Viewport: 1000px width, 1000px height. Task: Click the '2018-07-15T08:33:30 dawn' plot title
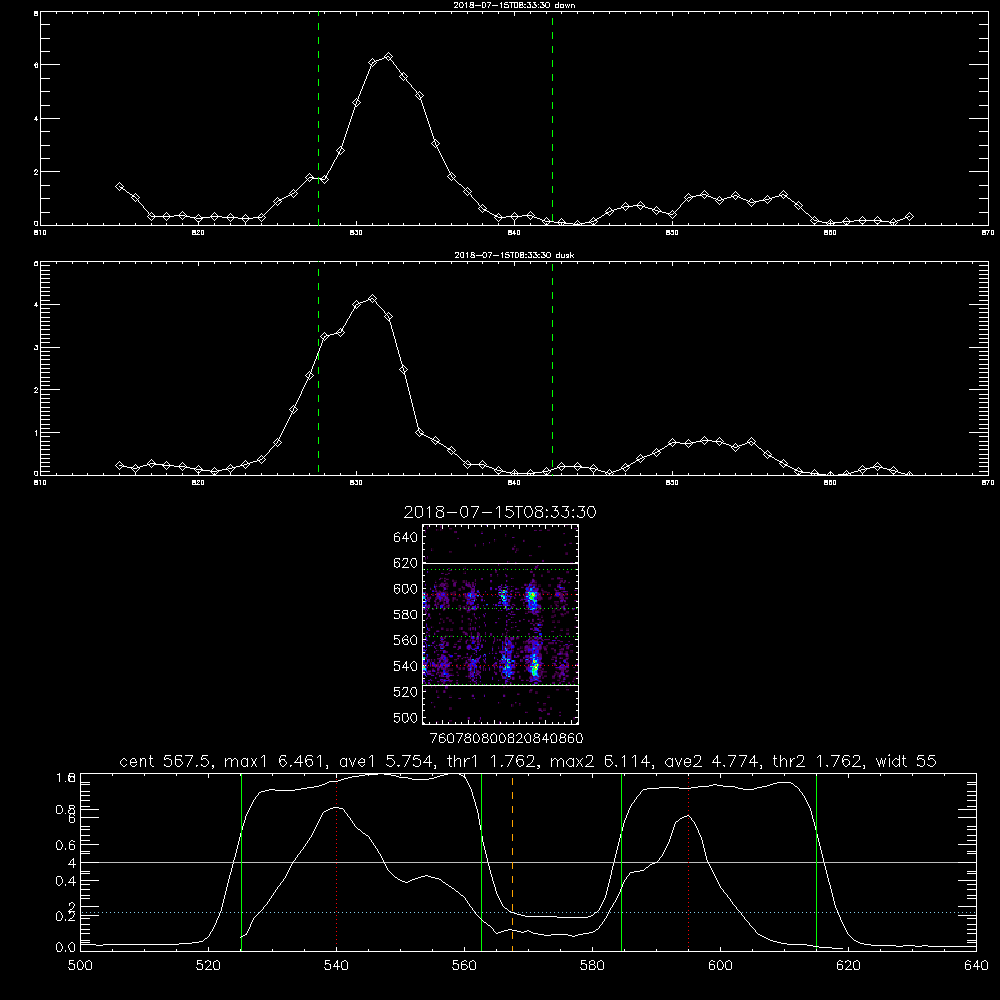(x=514, y=5)
